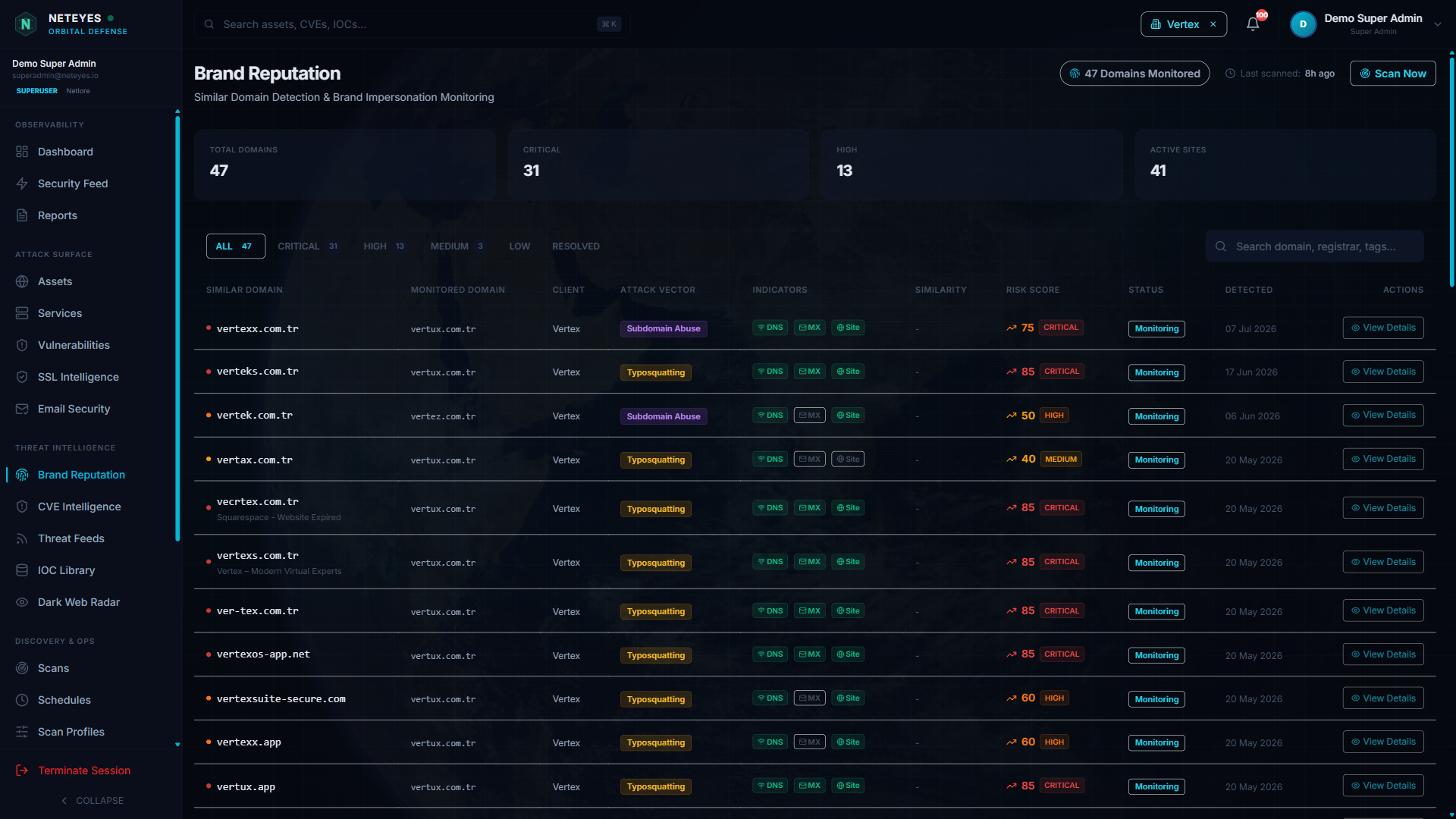
Task: Remove Vertex filter with X icon
Action: (1213, 24)
